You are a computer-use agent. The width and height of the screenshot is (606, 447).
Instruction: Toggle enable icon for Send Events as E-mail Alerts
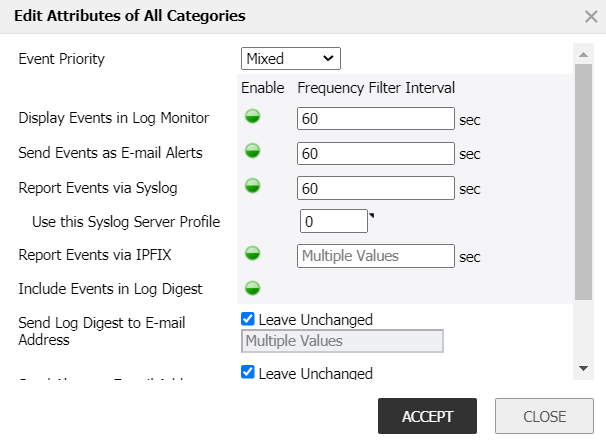point(252,151)
